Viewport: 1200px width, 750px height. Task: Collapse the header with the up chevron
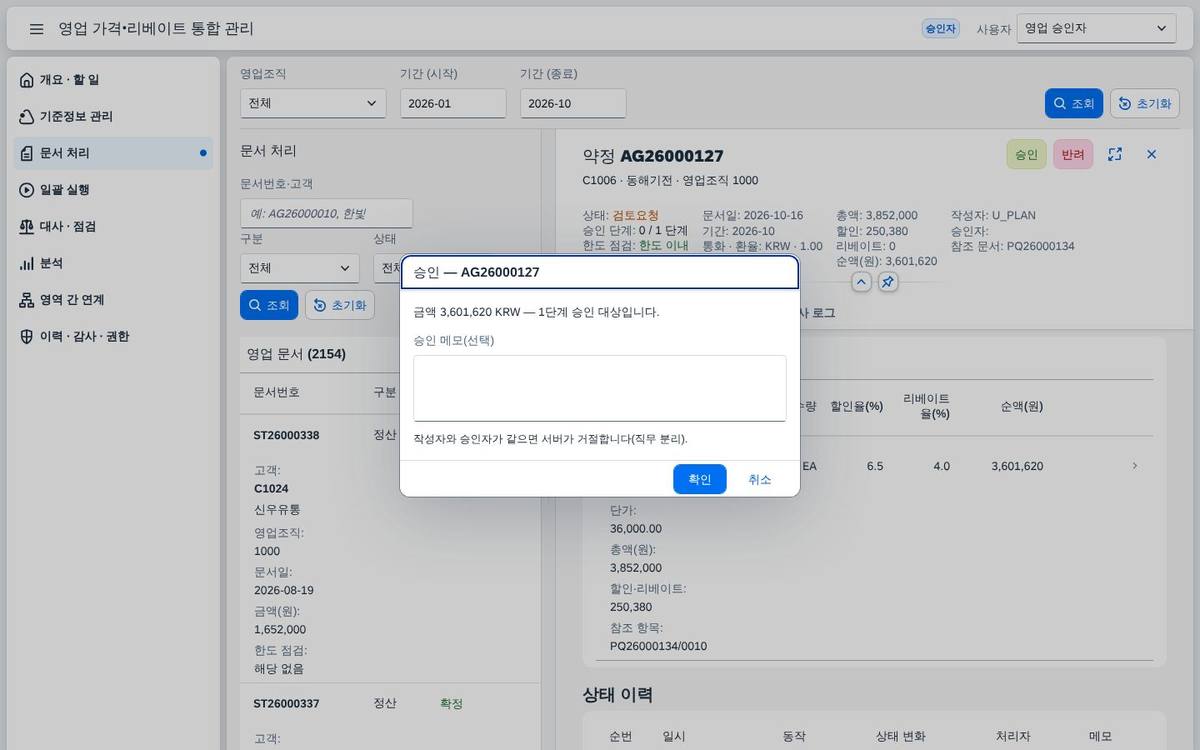(x=862, y=282)
